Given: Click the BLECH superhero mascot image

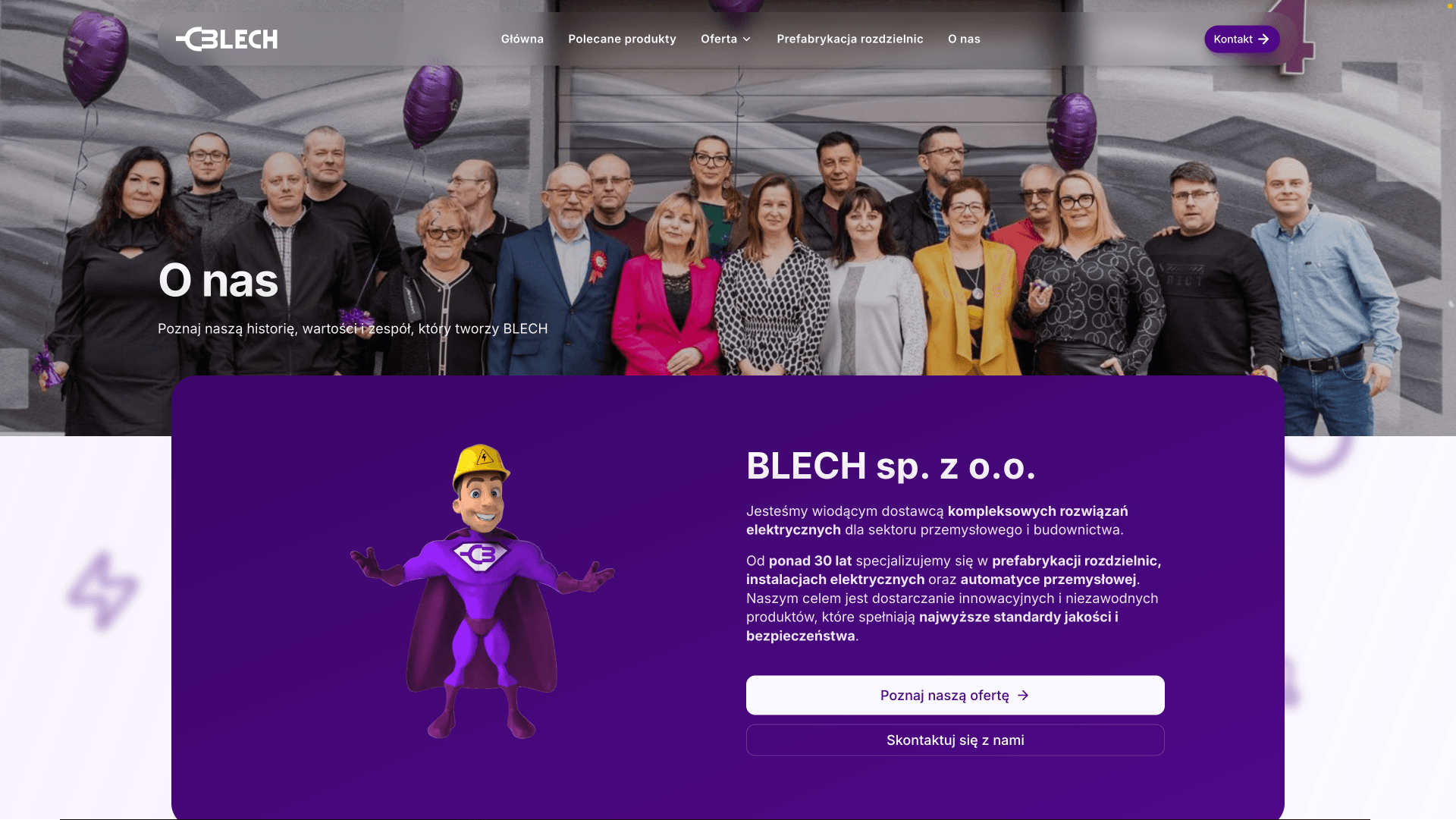Looking at the screenshot, I should click(x=482, y=592).
